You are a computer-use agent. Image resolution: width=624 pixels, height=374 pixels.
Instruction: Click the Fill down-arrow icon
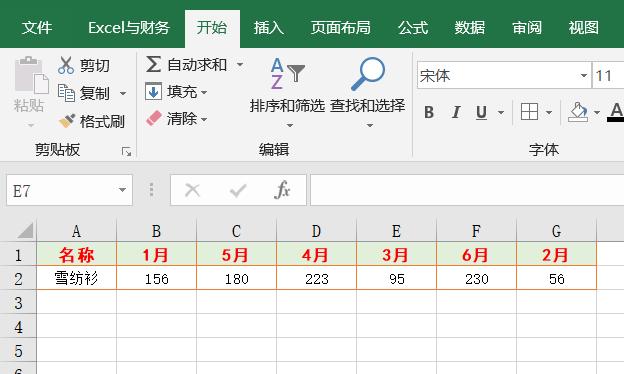[153, 92]
